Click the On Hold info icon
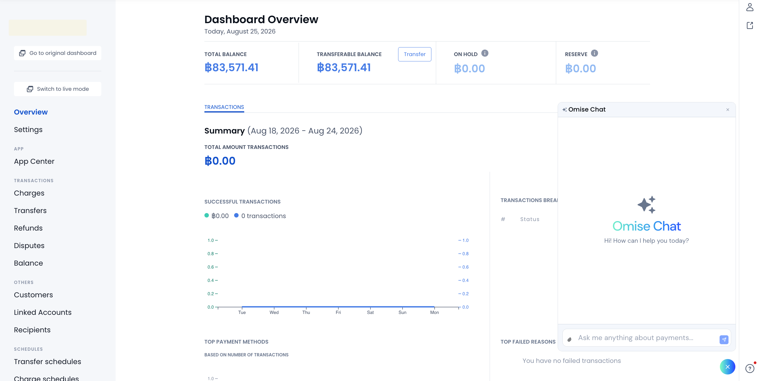 [x=485, y=53]
